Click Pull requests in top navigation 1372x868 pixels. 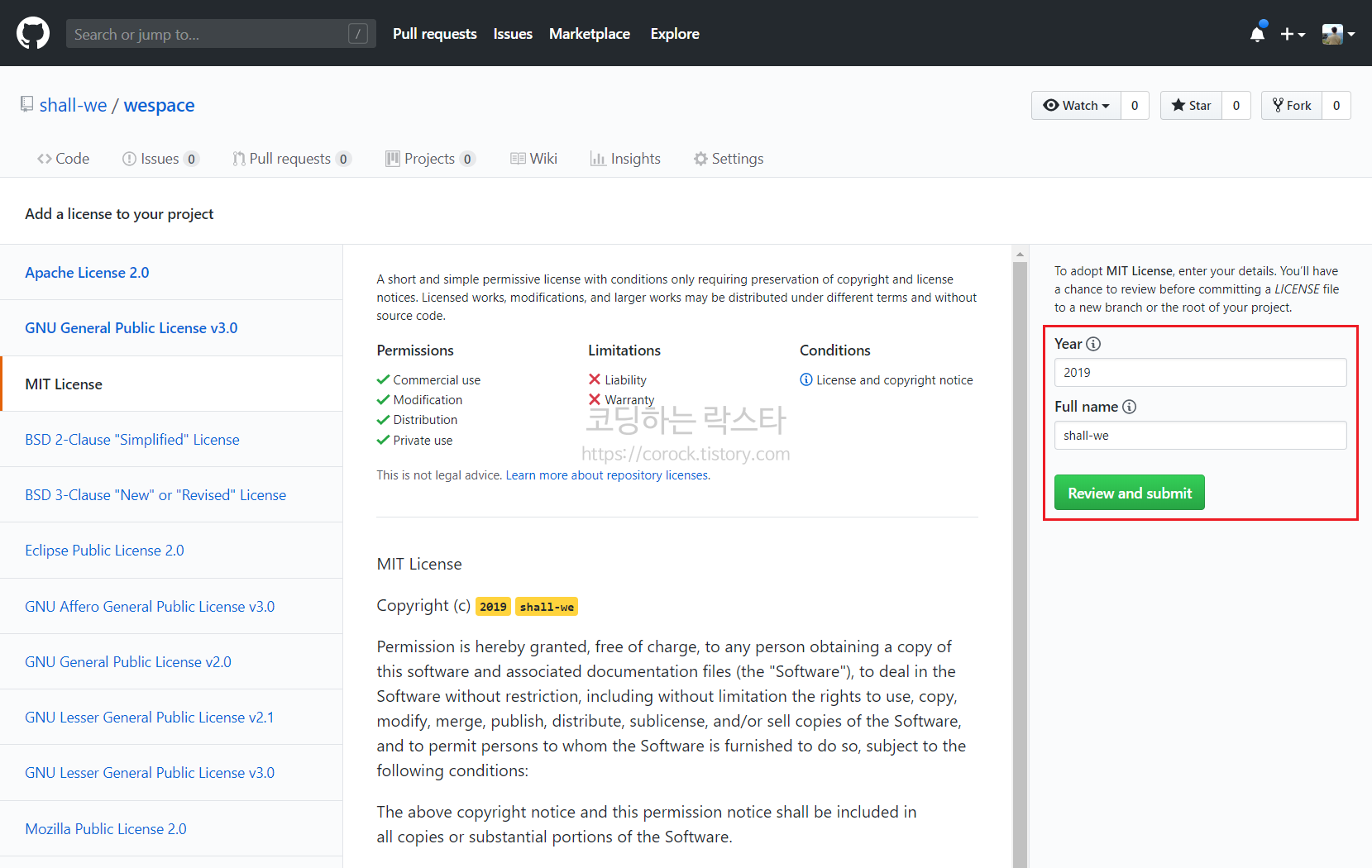435,34
